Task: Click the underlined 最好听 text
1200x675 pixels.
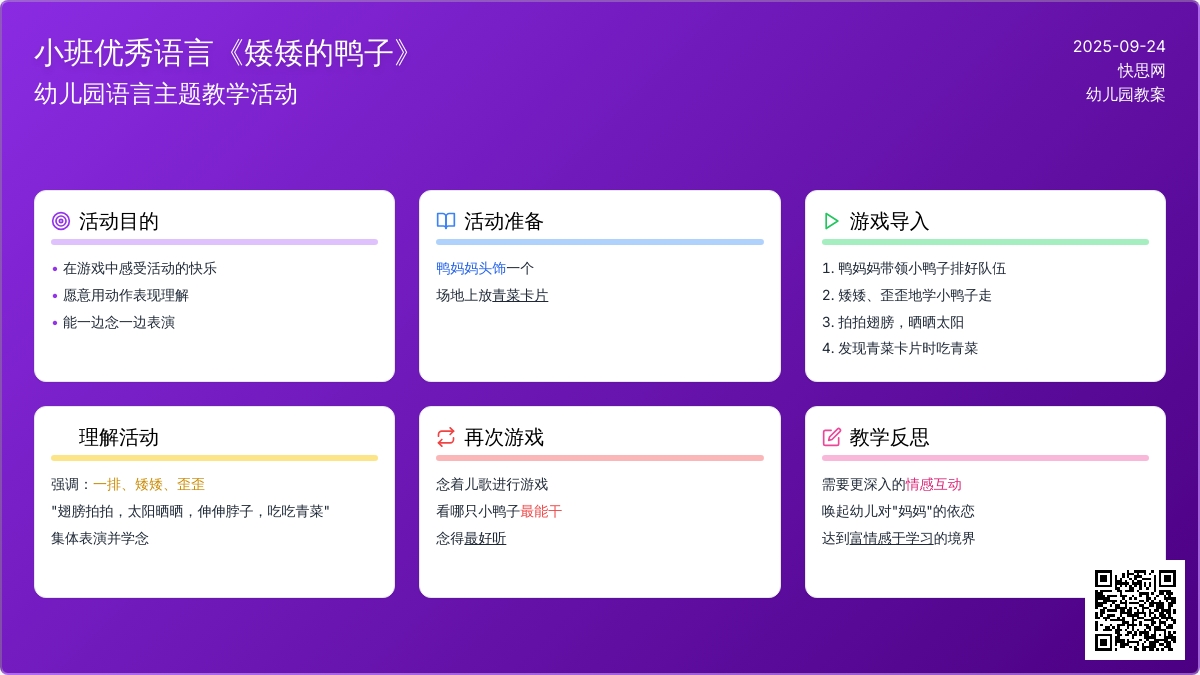Action: tap(485, 538)
